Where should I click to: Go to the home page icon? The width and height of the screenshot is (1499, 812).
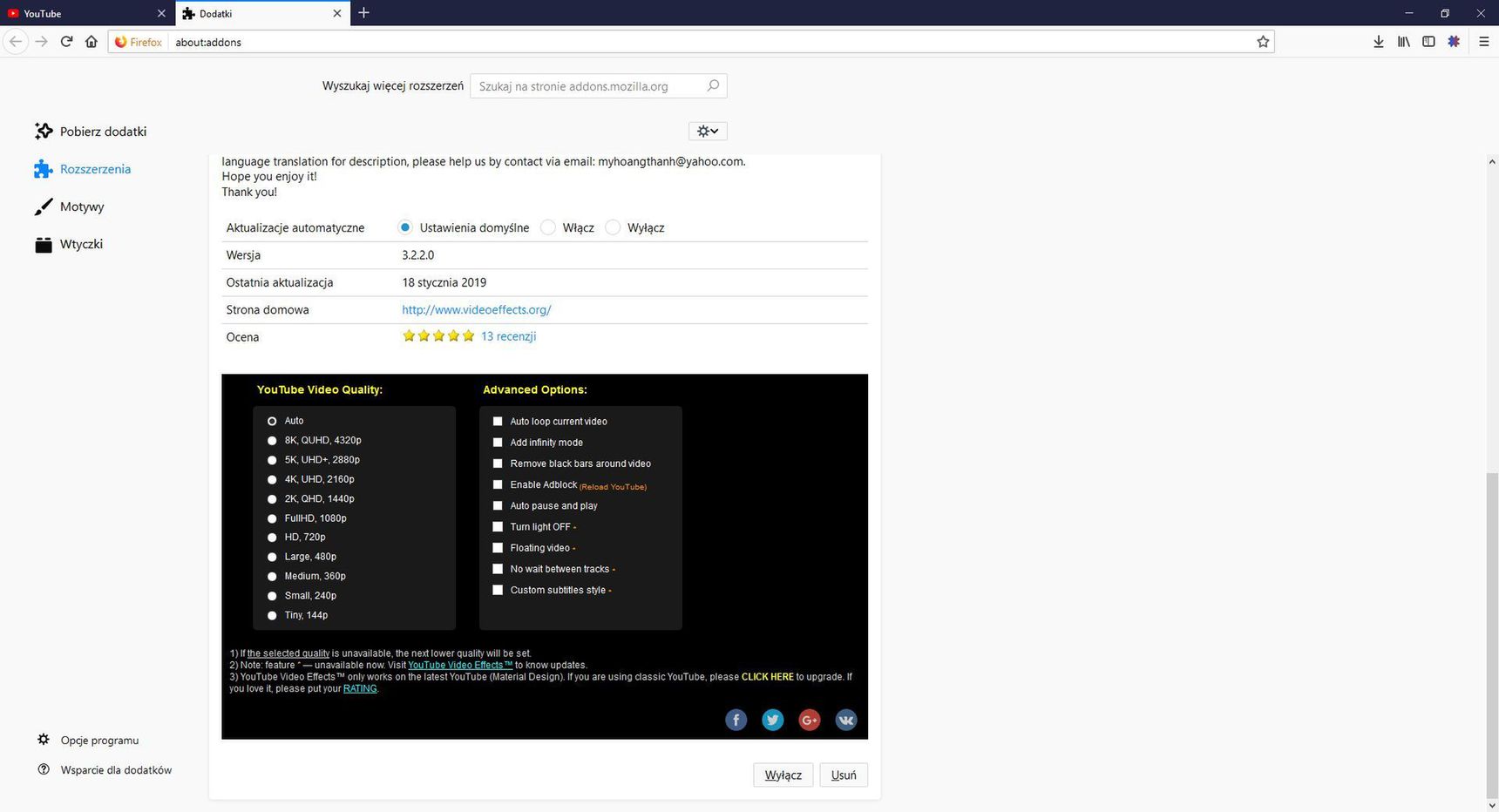[92, 42]
